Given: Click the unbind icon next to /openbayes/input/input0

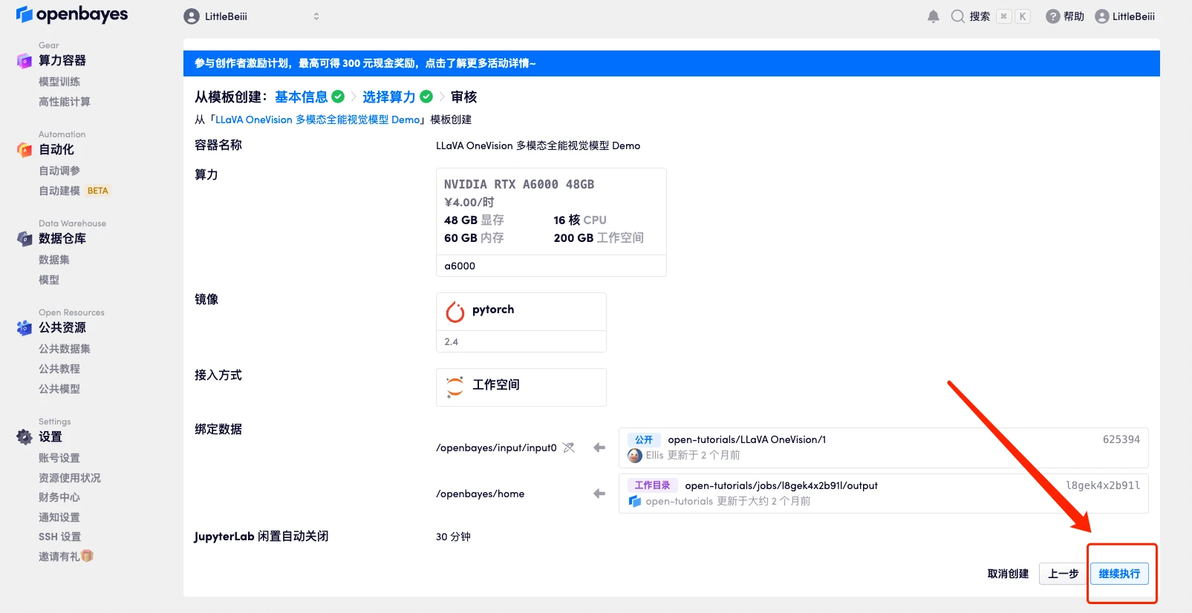Looking at the screenshot, I should point(569,448).
